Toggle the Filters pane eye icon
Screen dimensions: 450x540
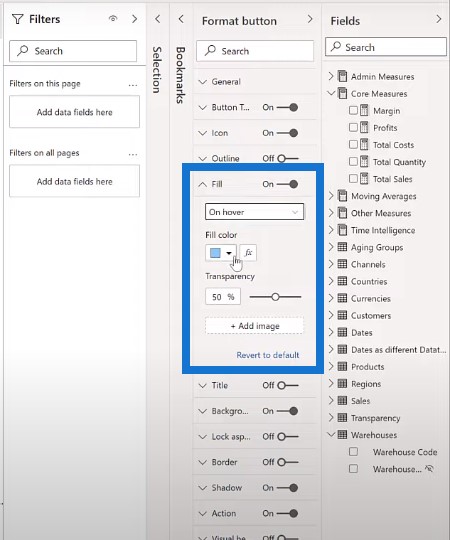click(113, 19)
